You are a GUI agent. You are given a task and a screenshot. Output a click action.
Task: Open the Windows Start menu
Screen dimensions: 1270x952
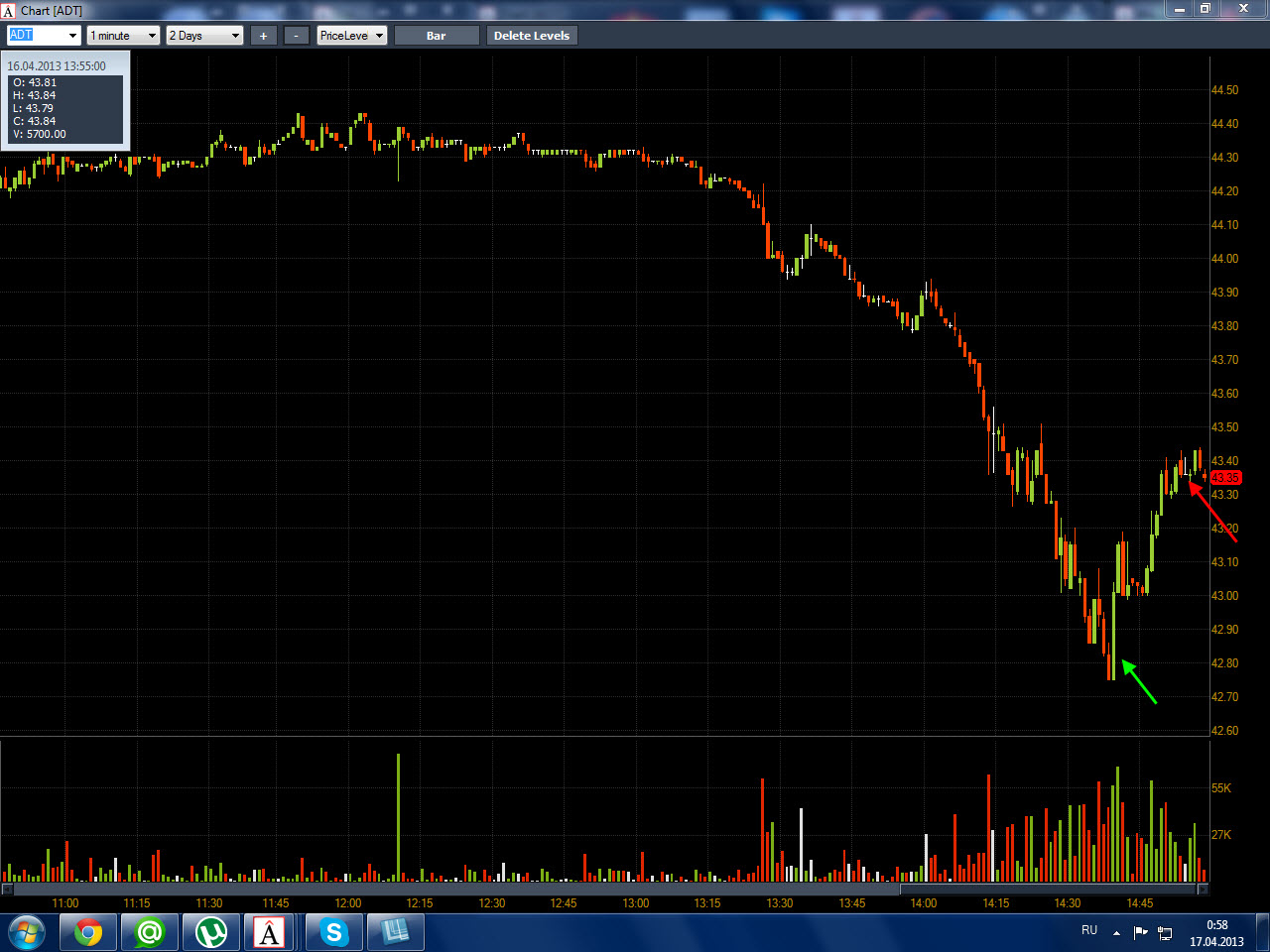click(x=26, y=932)
